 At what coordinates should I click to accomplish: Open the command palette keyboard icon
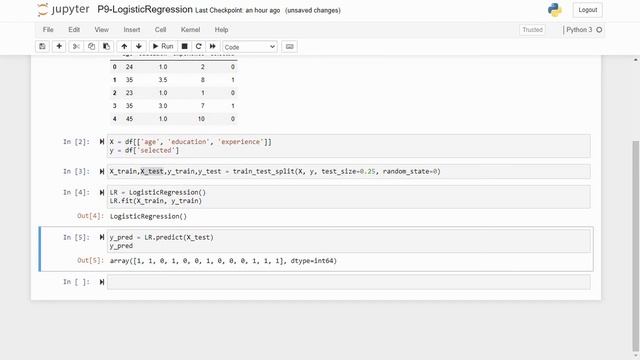coord(289,47)
